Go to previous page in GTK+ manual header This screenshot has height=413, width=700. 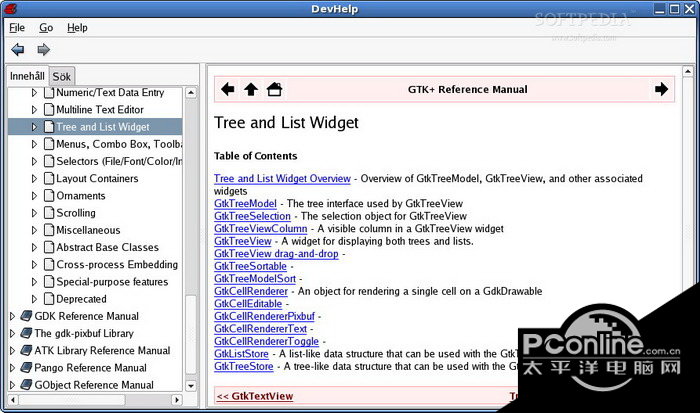228,89
